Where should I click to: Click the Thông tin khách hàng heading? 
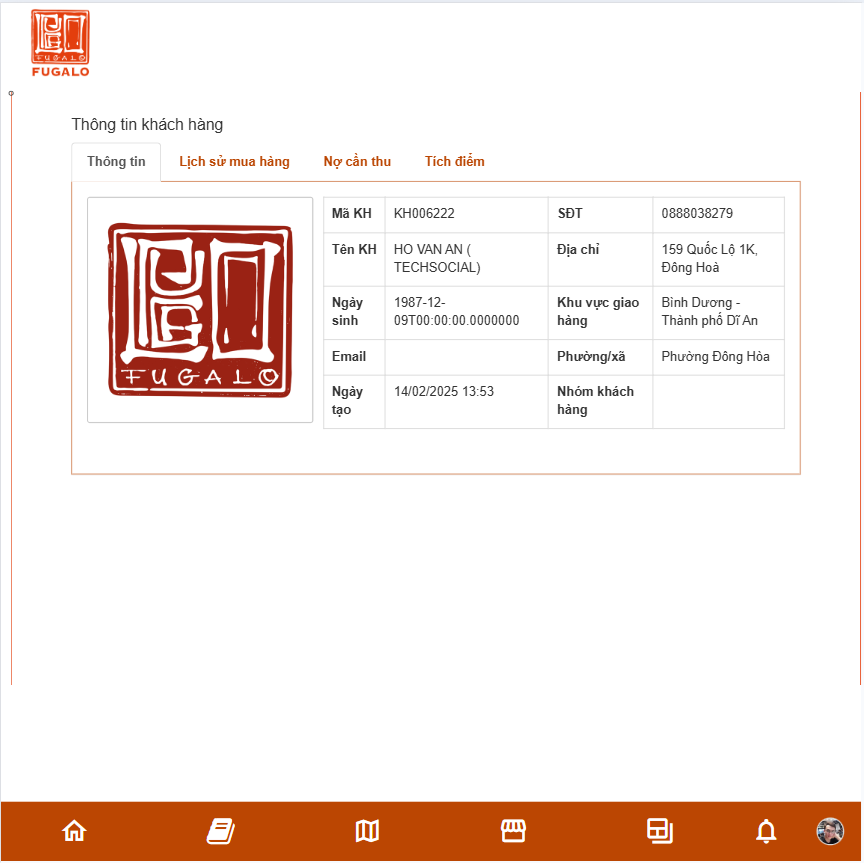[x=147, y=125]
